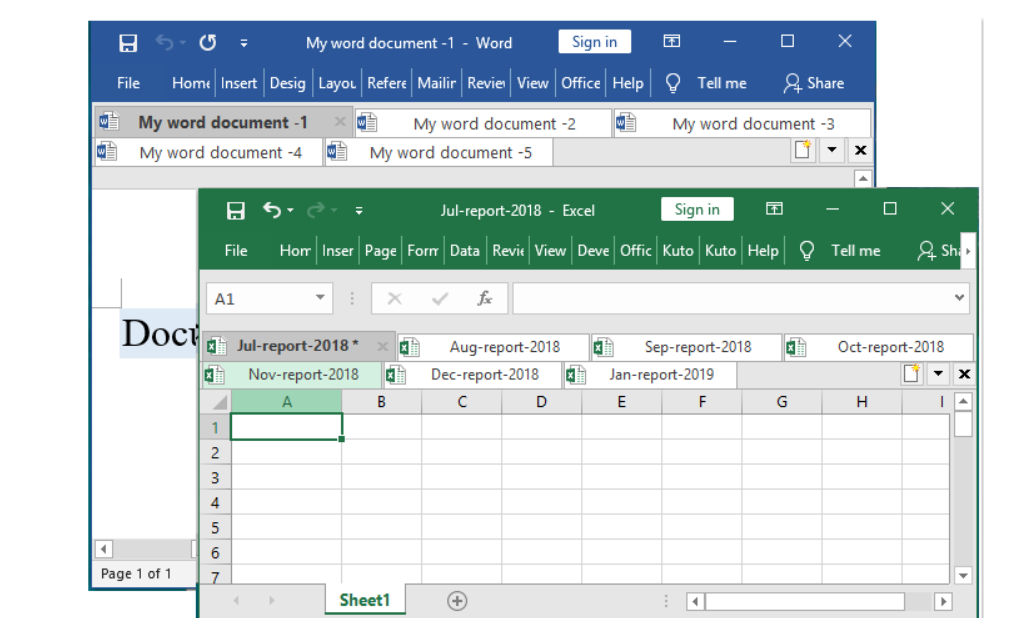This screenshot has height=618, width=1014.
Task: Open the File menu in Excel
Action: (236, 251)
